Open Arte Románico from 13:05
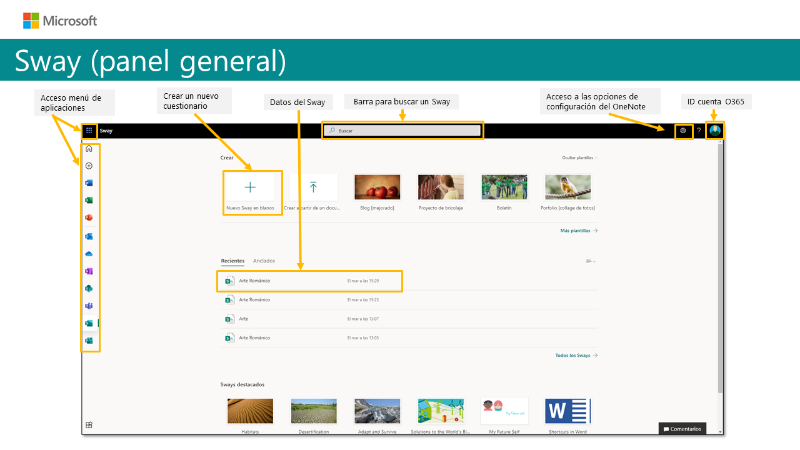 [x=409, y=338]
